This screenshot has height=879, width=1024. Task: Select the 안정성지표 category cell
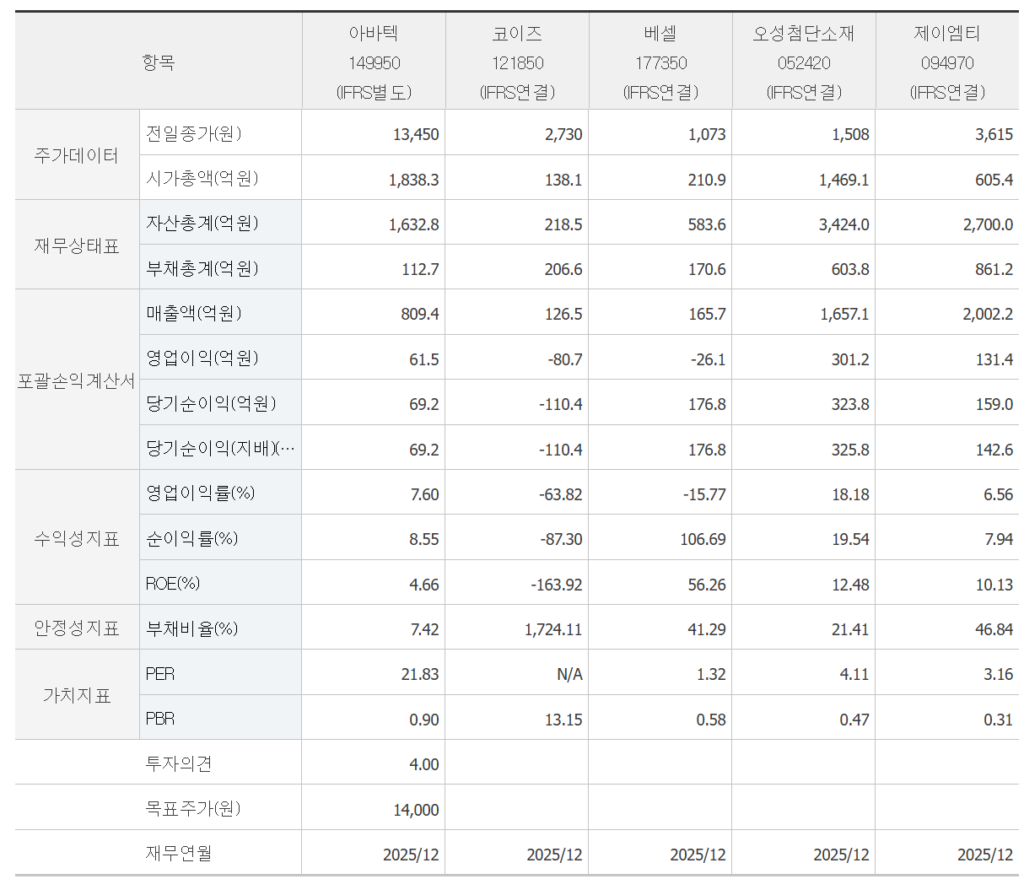pos(76,628)
